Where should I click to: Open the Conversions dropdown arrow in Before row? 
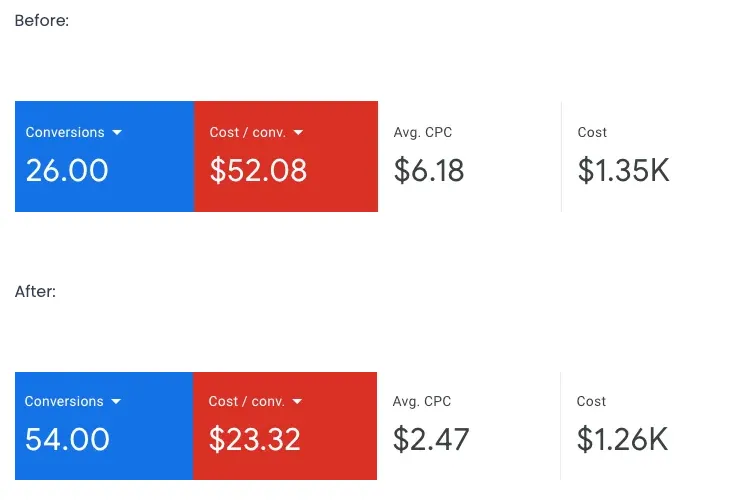tap(117, 133)
